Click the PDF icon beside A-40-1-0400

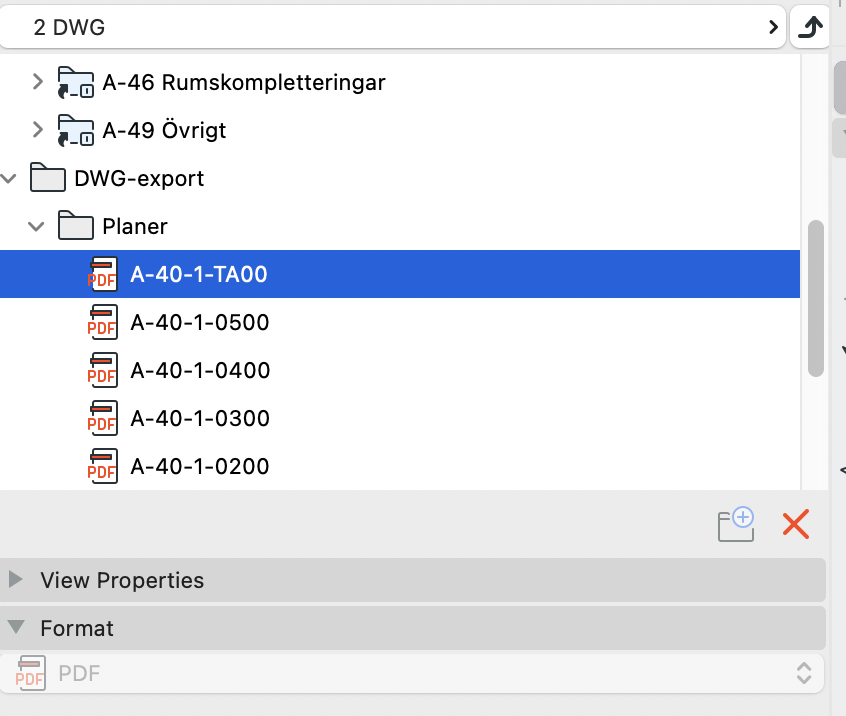pyautogui.click(x=103, y=371)
